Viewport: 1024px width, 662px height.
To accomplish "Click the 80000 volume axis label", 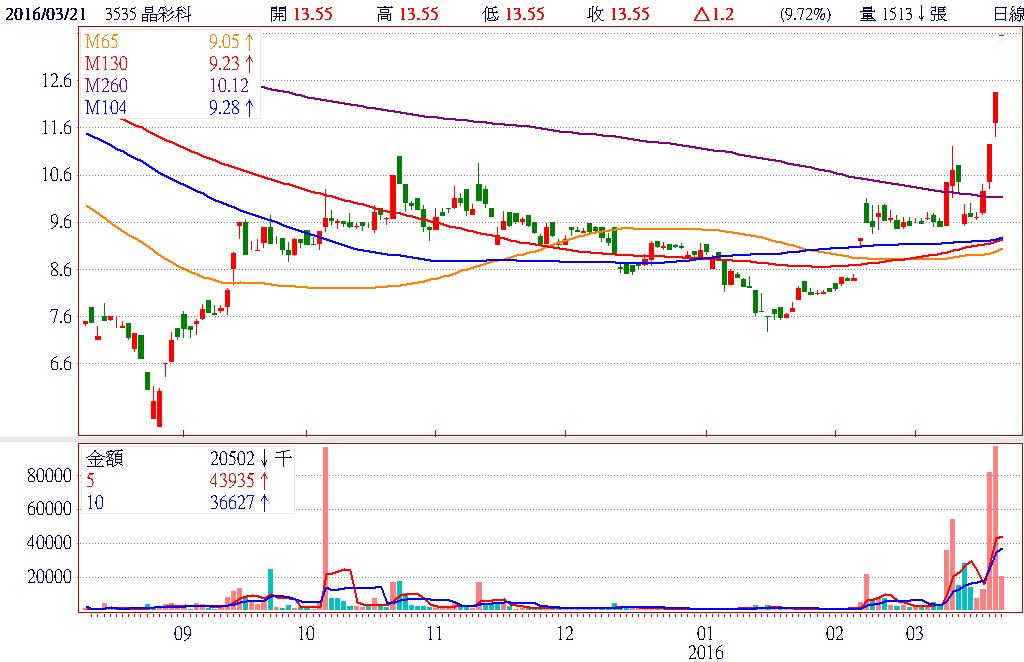I will pyautogui.click(x=49, y=476).
